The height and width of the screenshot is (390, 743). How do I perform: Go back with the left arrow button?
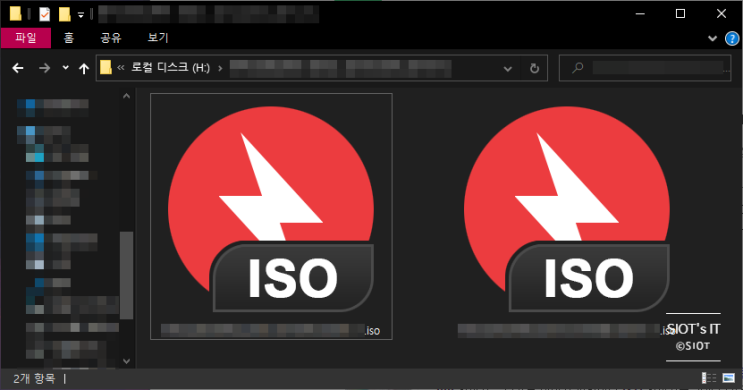(18, 68)
